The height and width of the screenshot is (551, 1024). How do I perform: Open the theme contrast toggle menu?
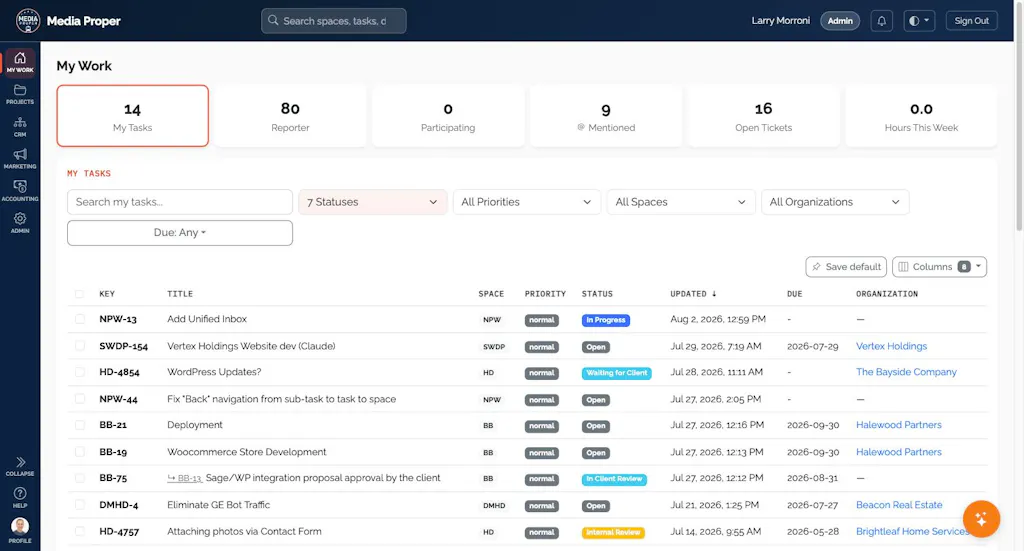(x=919, y=21)
